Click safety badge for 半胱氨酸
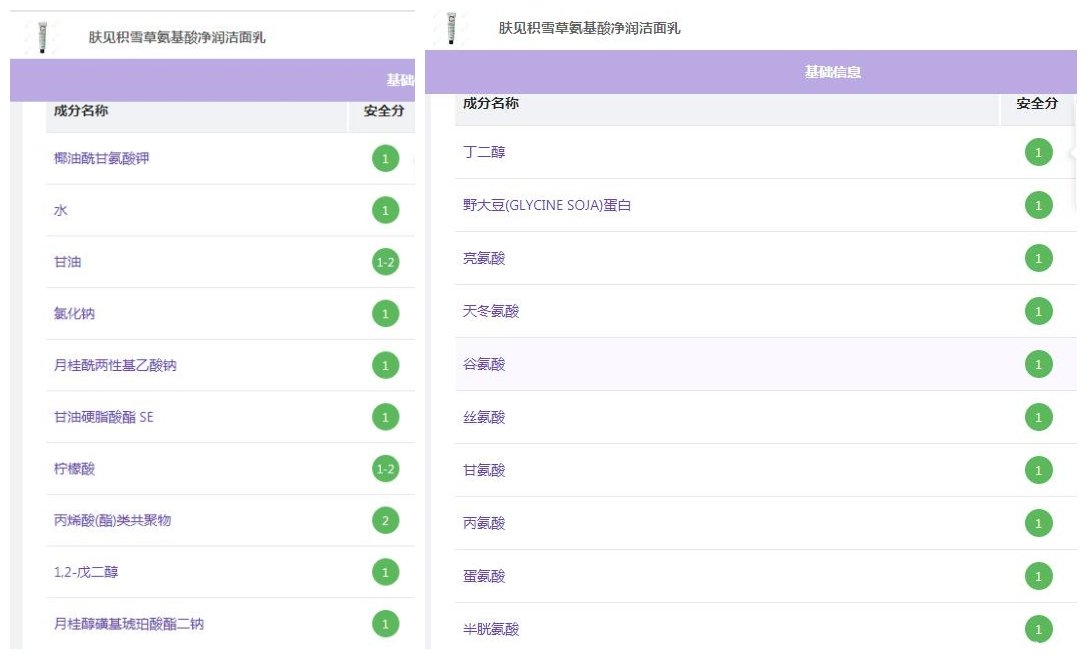The height and width of the screenshot is (659, 1087). click(1038, 629)
